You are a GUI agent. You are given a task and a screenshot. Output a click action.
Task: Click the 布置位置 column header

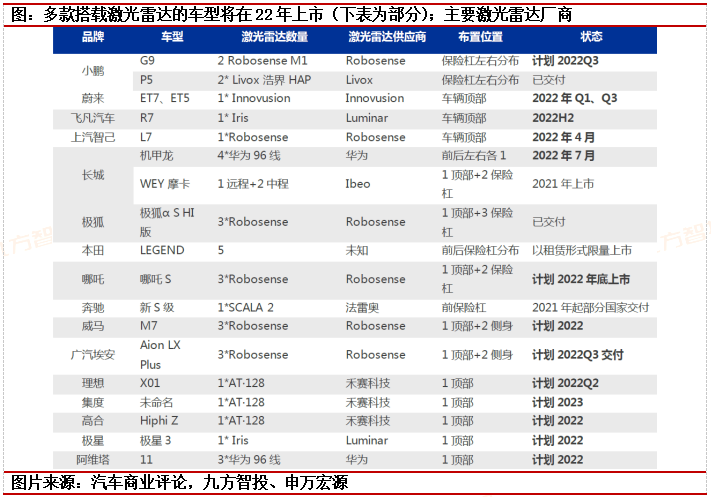click(x=481, y=37)
